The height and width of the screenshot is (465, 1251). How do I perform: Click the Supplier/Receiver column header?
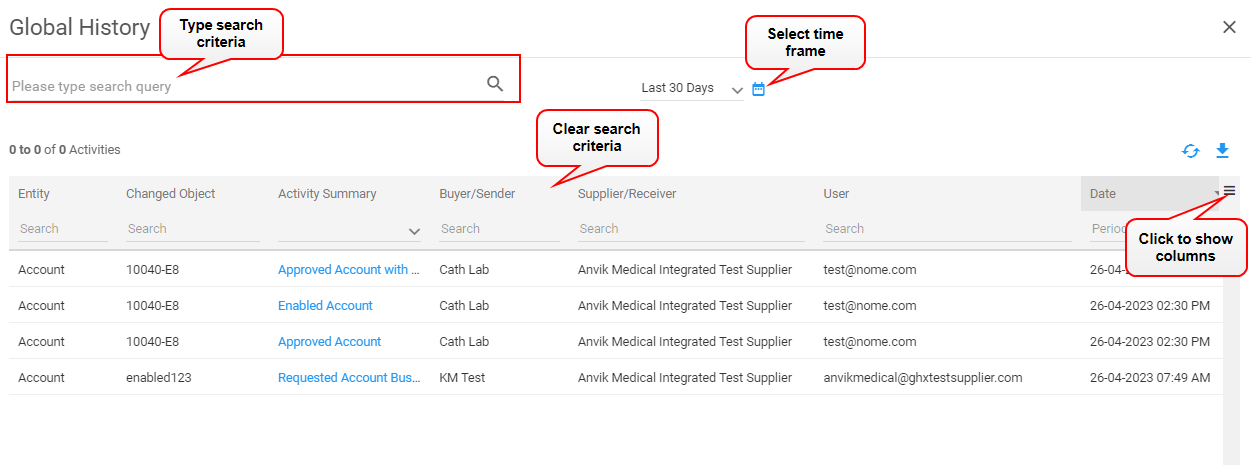(627, 194)
